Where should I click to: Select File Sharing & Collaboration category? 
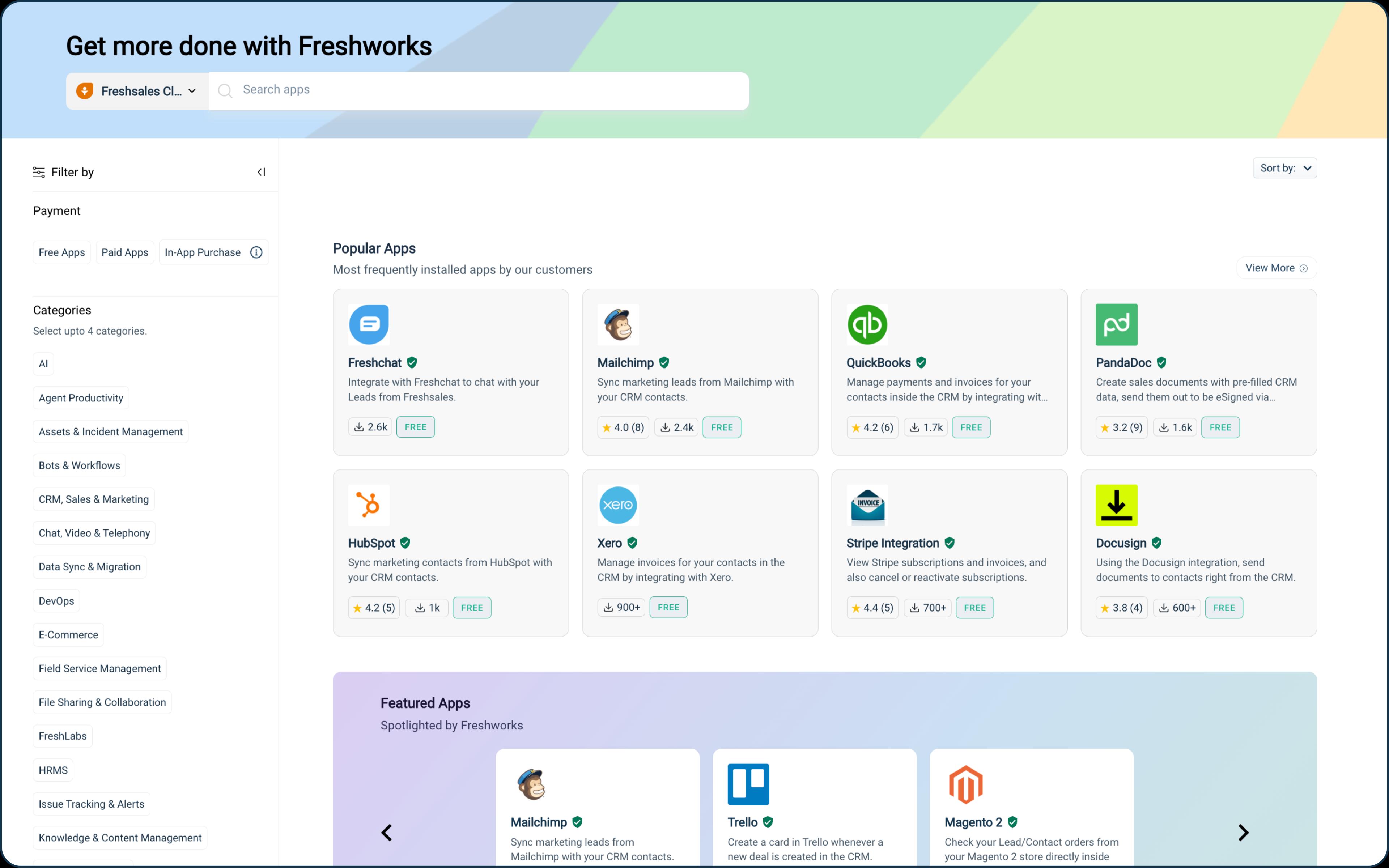point(102,703)
